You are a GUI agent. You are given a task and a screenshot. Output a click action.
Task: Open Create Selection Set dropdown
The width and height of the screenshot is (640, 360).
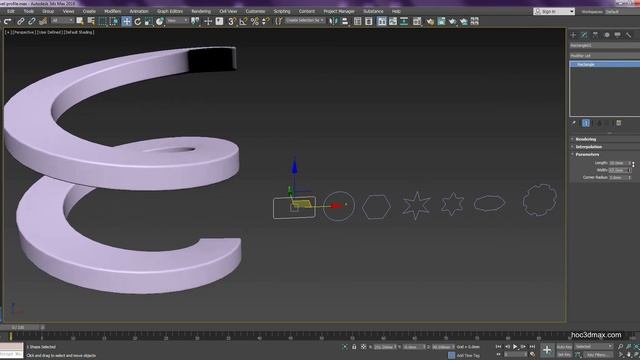[305, 20]
